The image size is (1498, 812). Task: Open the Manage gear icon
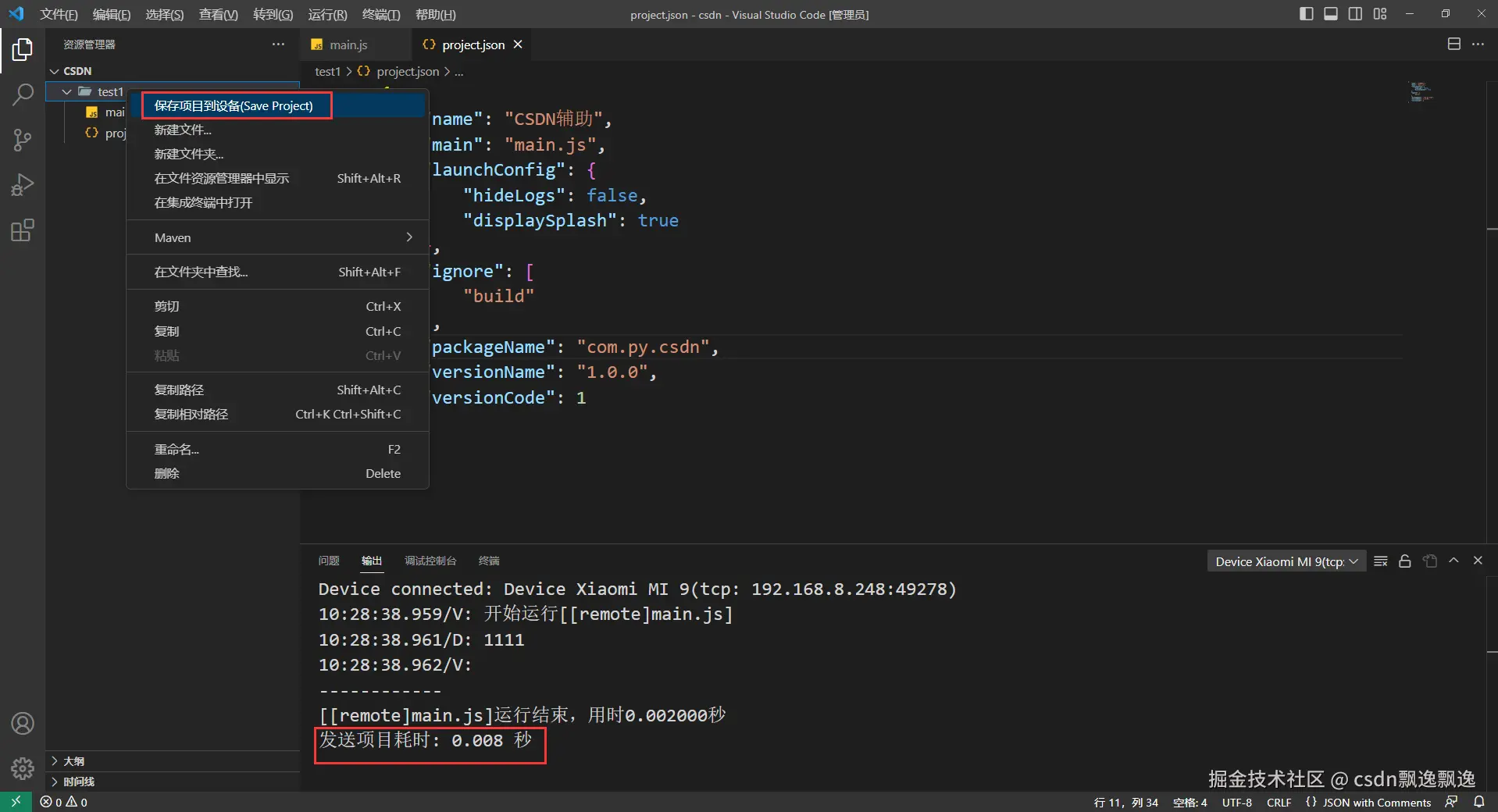(23, 768)
